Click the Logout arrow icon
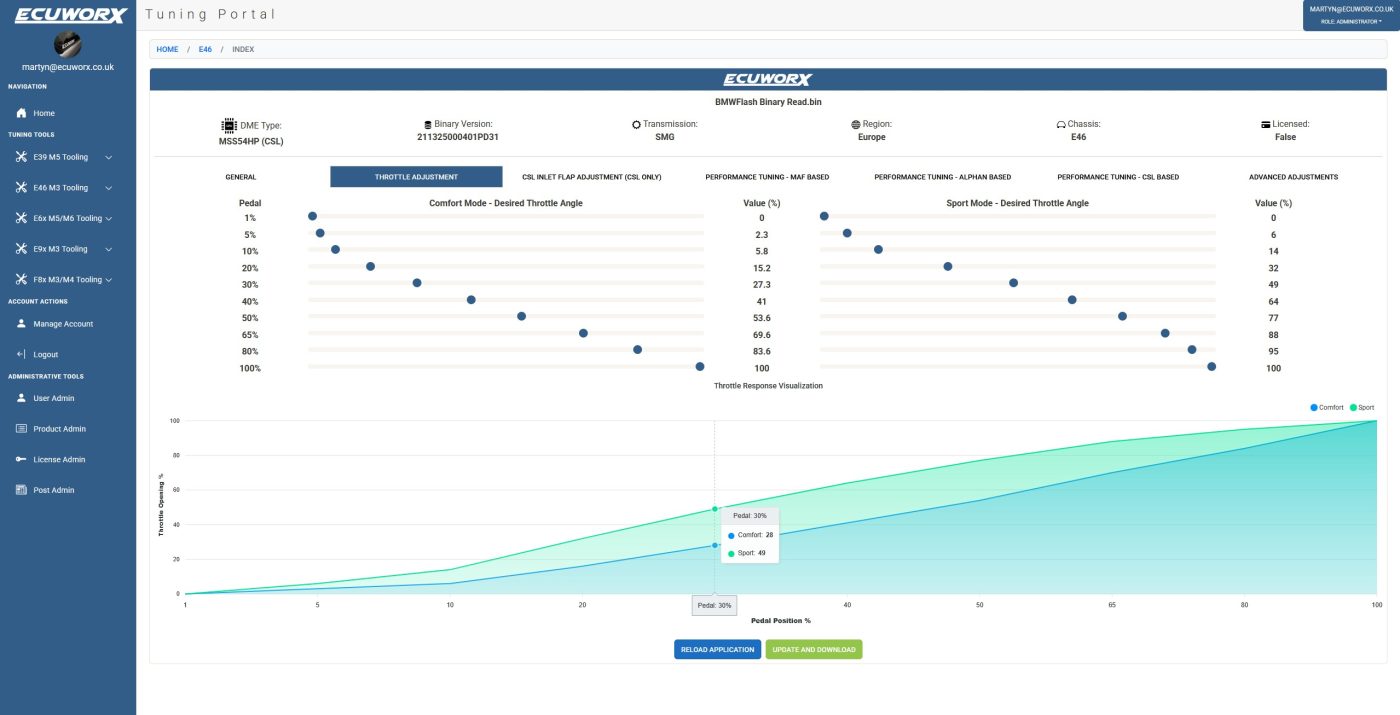The image size is (1400, 715). (22, 354)
